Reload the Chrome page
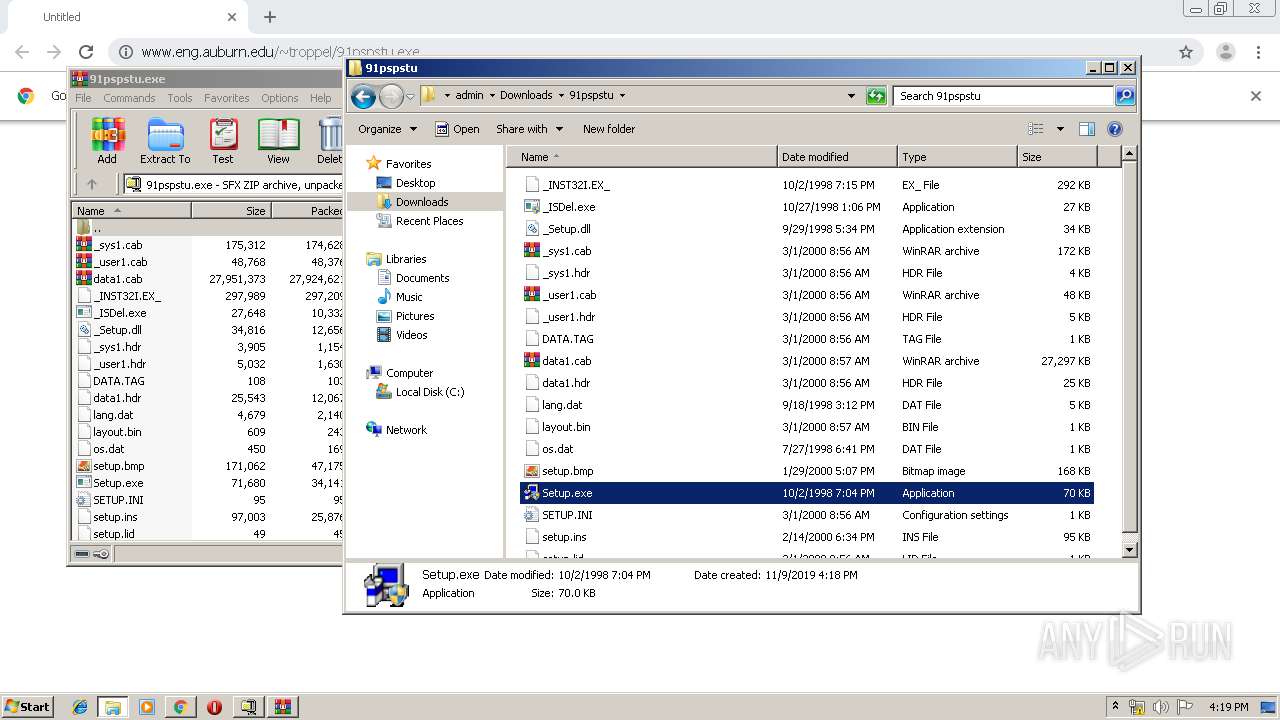This screenshot has height=720, width=1280. click(86, 52)
